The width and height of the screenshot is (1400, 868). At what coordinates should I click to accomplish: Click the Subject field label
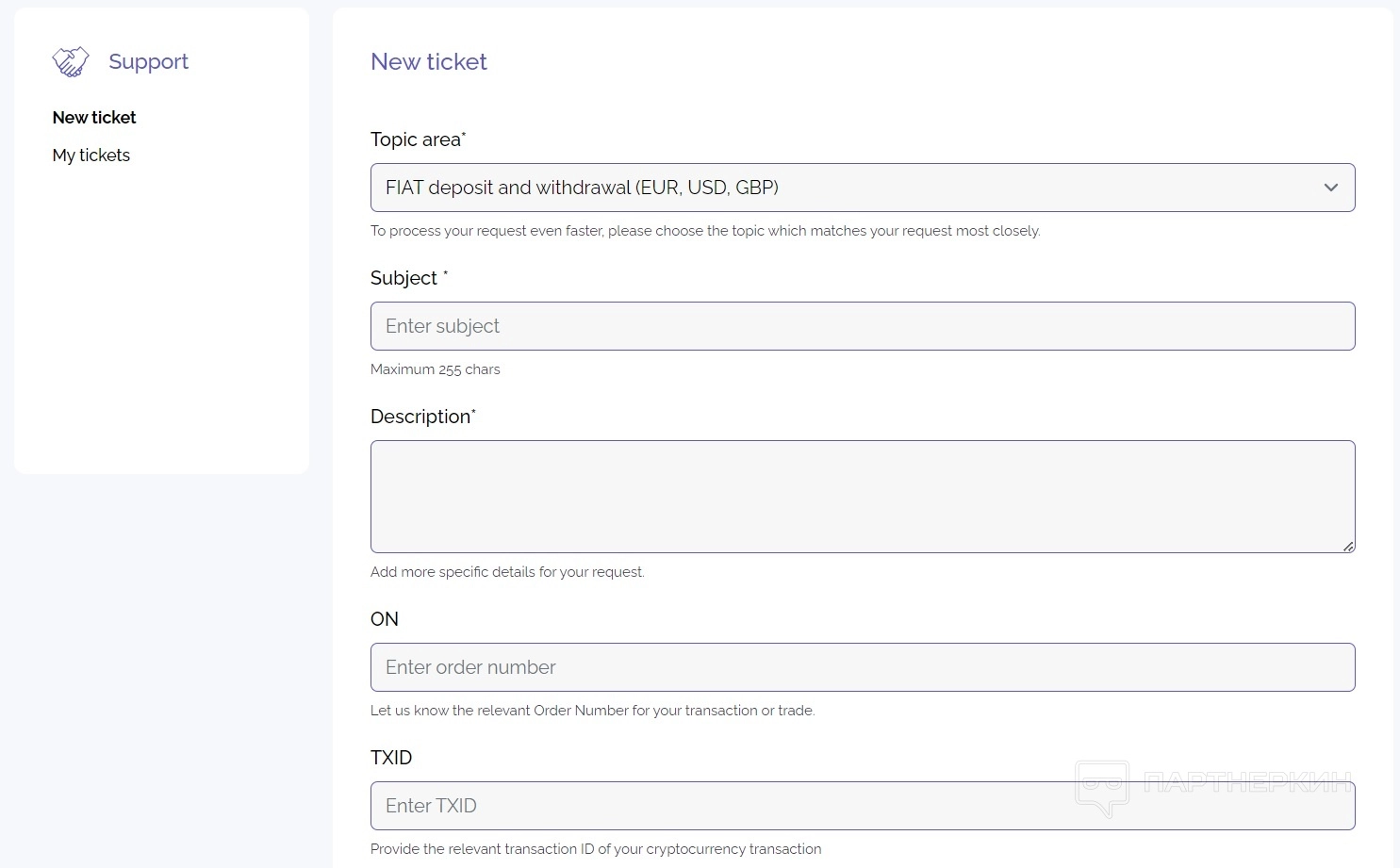coord(404,278)
